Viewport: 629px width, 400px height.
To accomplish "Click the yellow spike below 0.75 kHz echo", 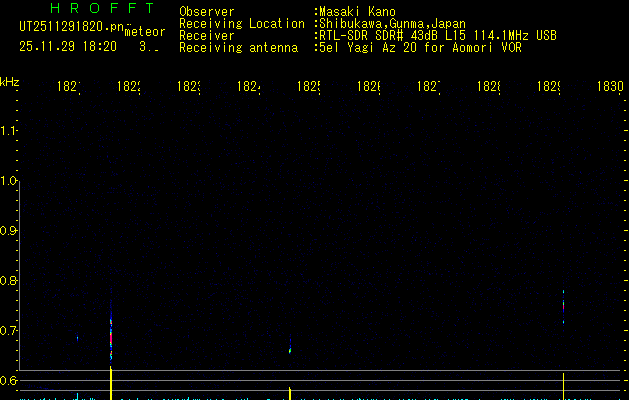I will pyautogui.click(x=564, y=386).
